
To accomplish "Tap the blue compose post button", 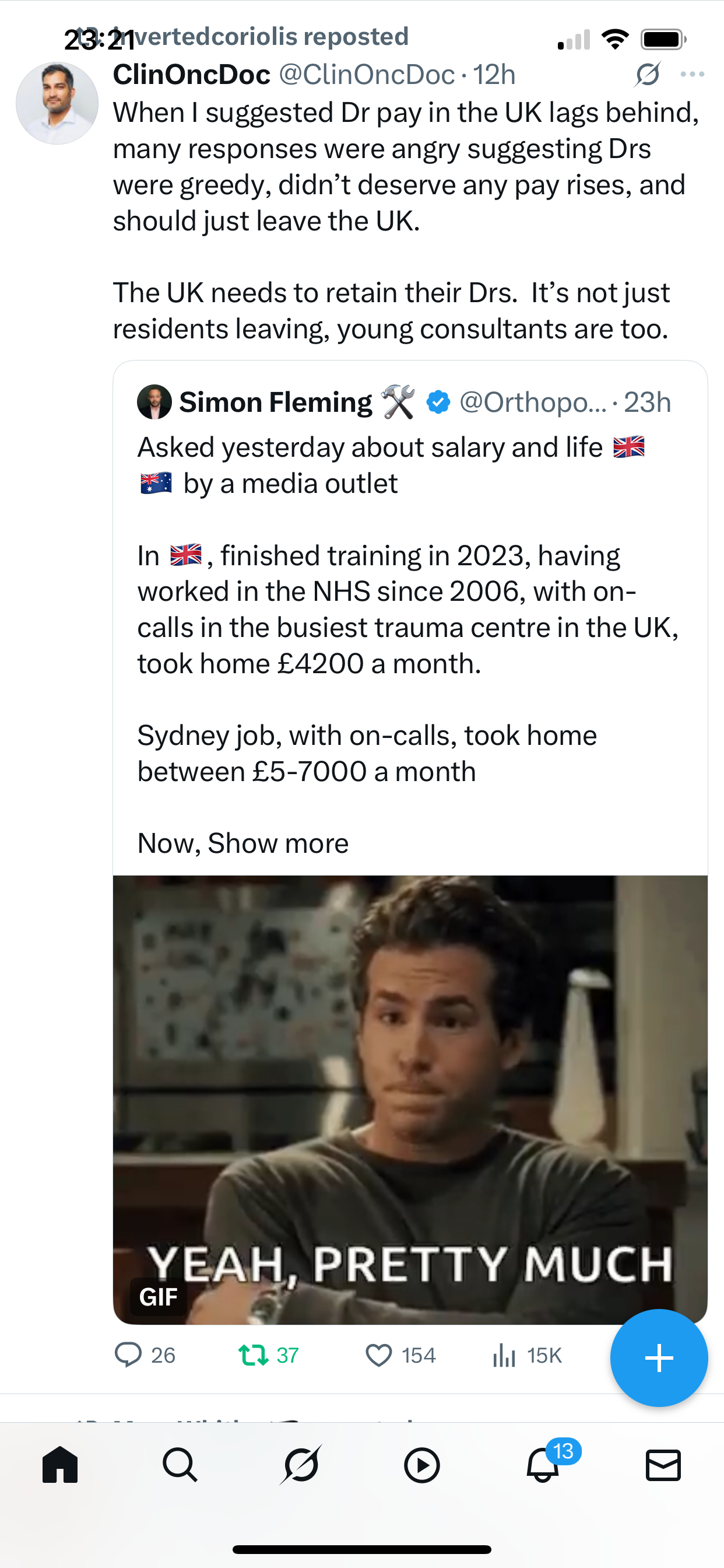I will pos(659,1358).
